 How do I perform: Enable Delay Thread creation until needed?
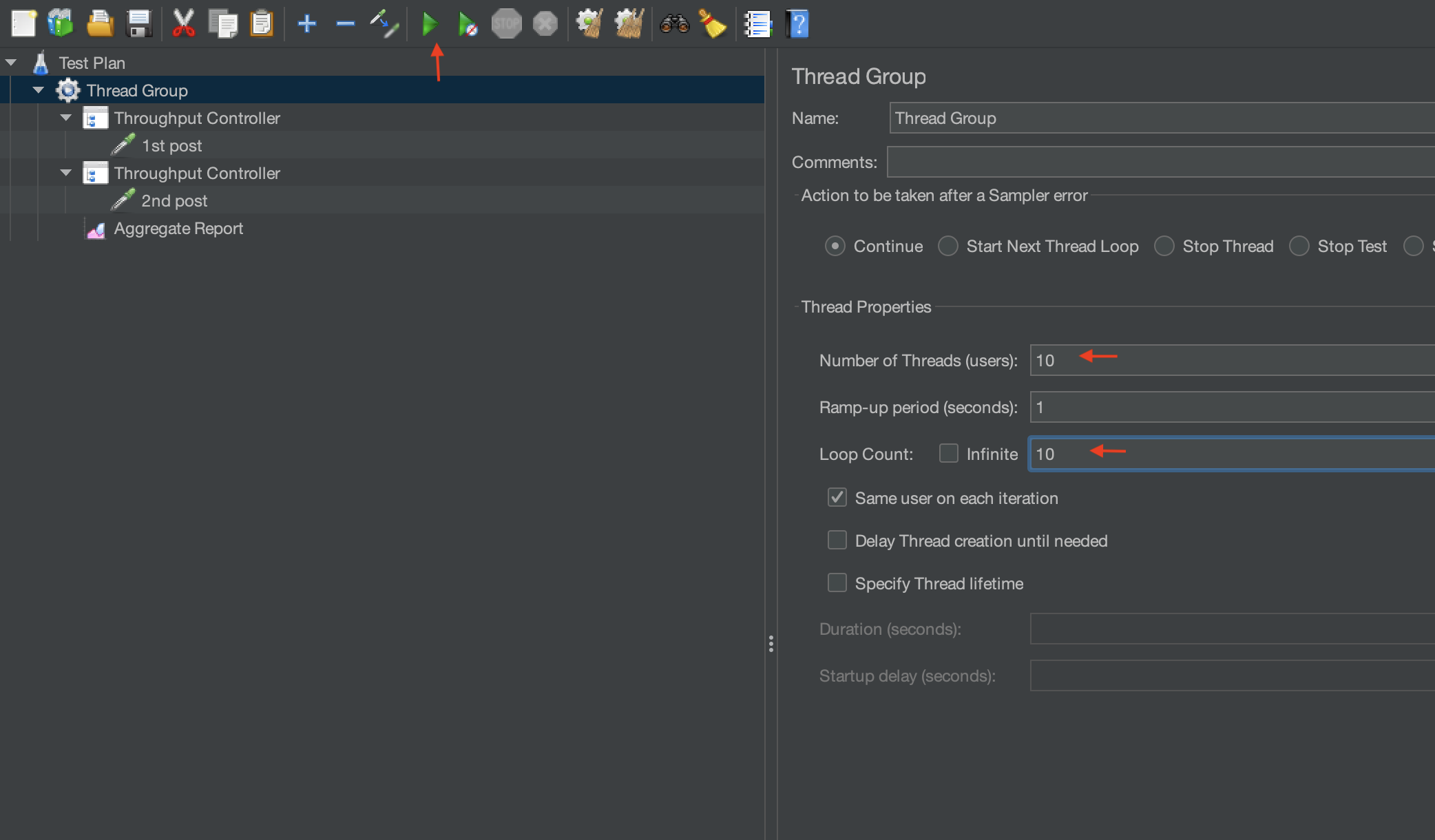(x=837, y=540)
